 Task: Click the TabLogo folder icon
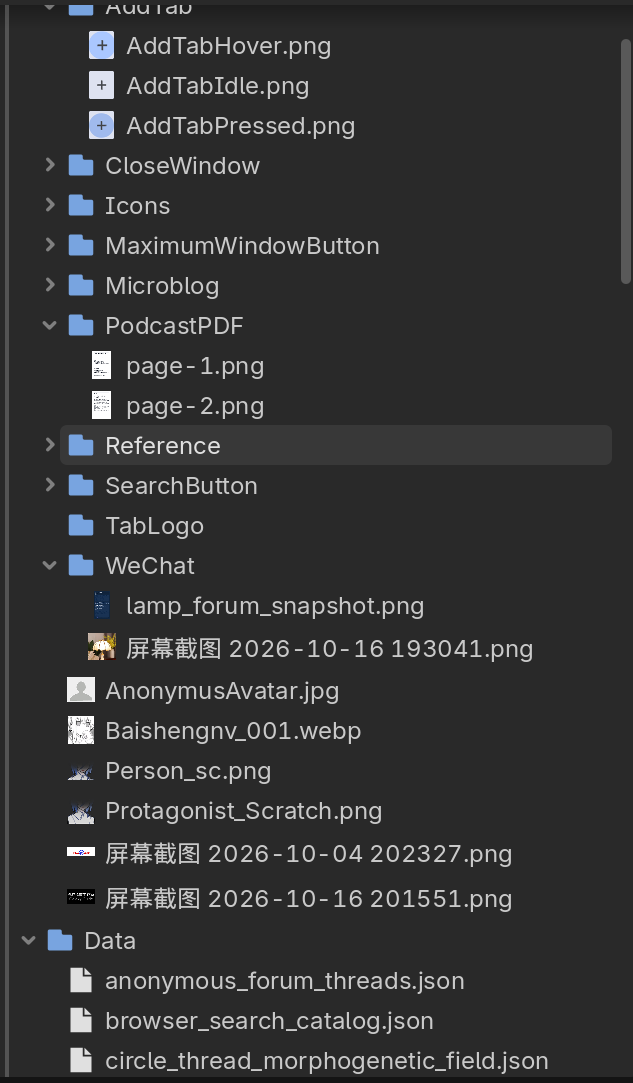81,526
